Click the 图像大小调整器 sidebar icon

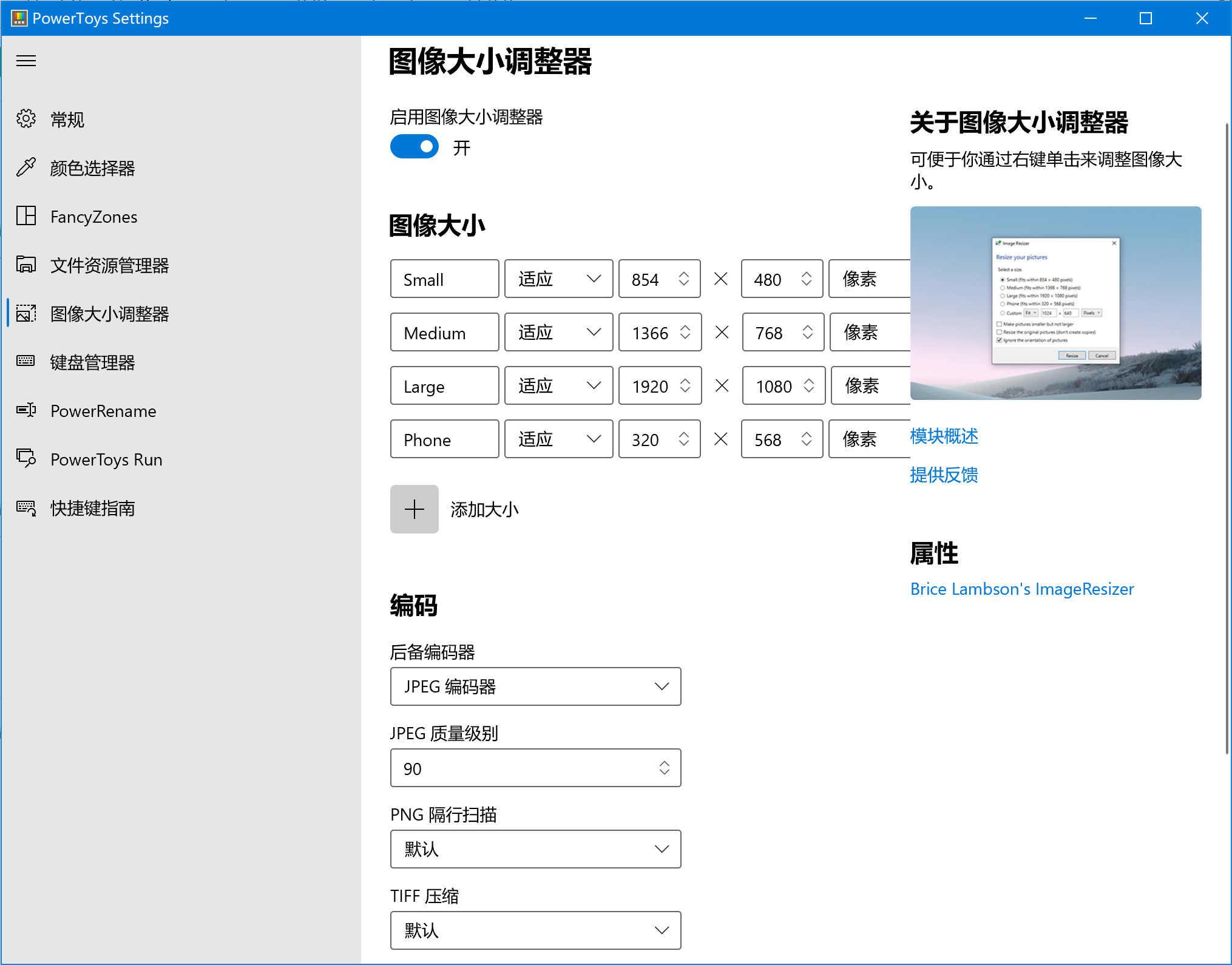(x=26, y=314)
